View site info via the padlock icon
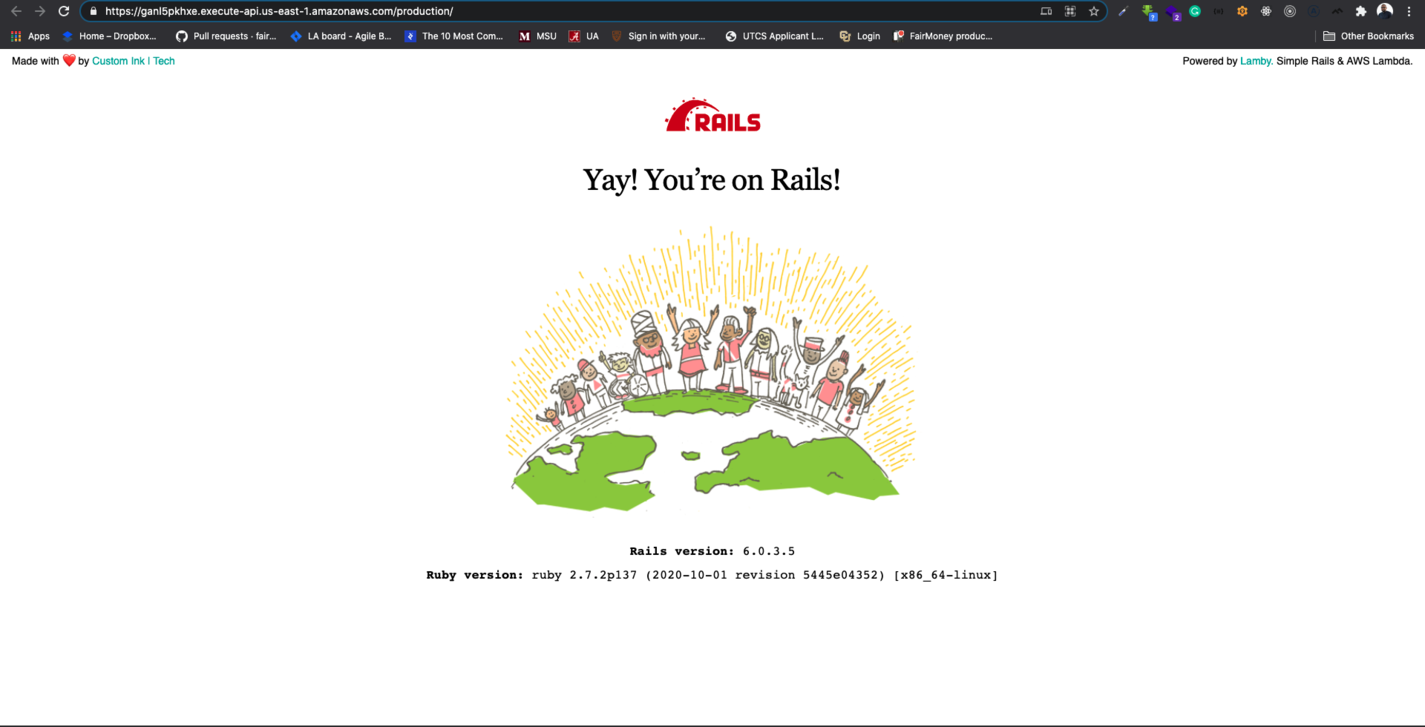This screenshot has height=727, width=1425. tap(94, 12)
